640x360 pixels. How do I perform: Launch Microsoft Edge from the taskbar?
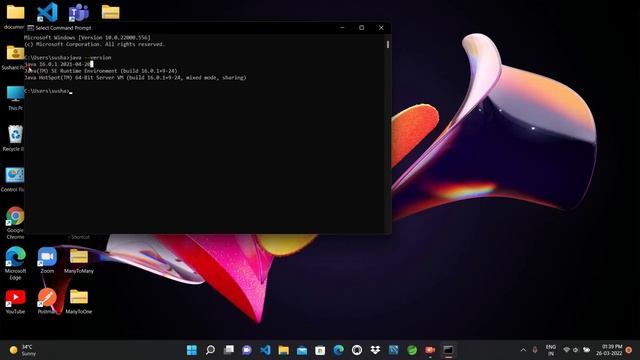[338, 350]
